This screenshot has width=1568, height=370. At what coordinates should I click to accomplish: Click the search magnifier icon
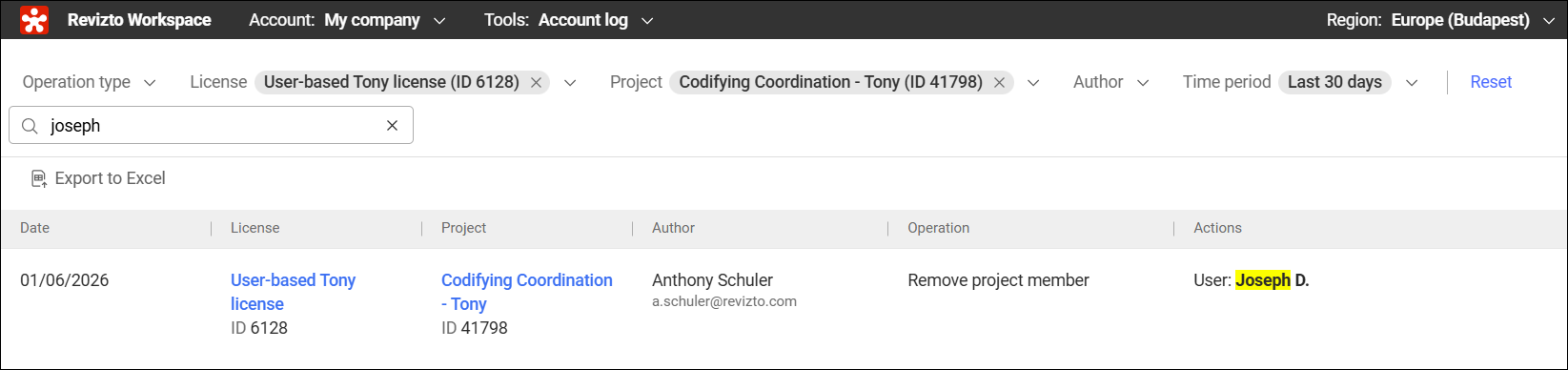30,126
